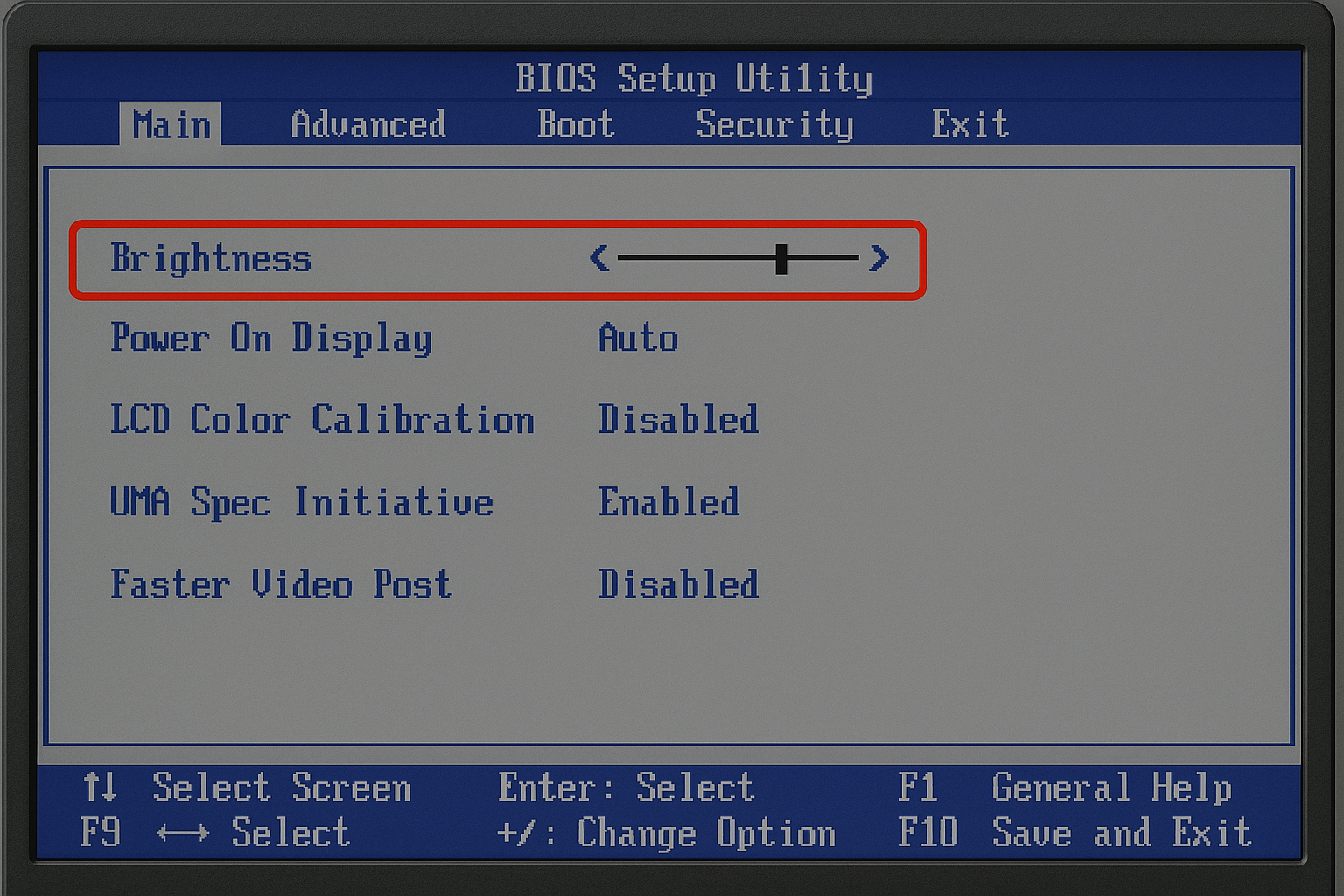Click the left arrow on Brightness slider
The image size is (1344, 896).
[599, 258]
